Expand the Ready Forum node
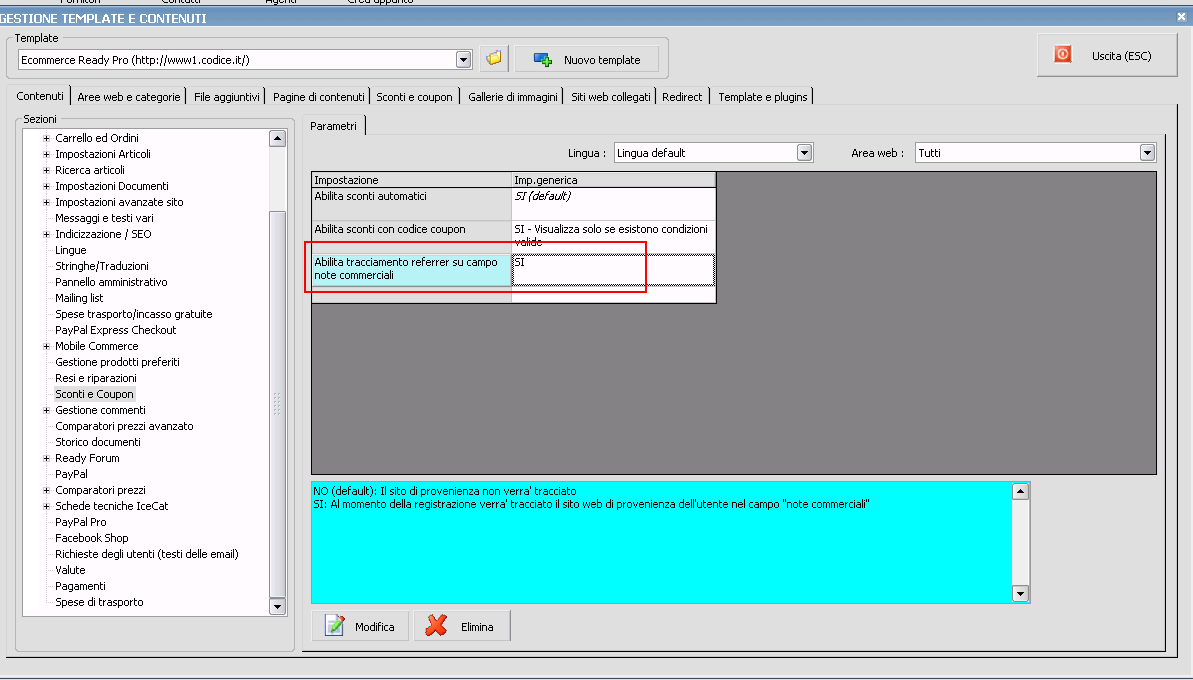Image resolution: width=1193 pixels, height=680 pixels. pyautogui.click(x=46, y=459)
